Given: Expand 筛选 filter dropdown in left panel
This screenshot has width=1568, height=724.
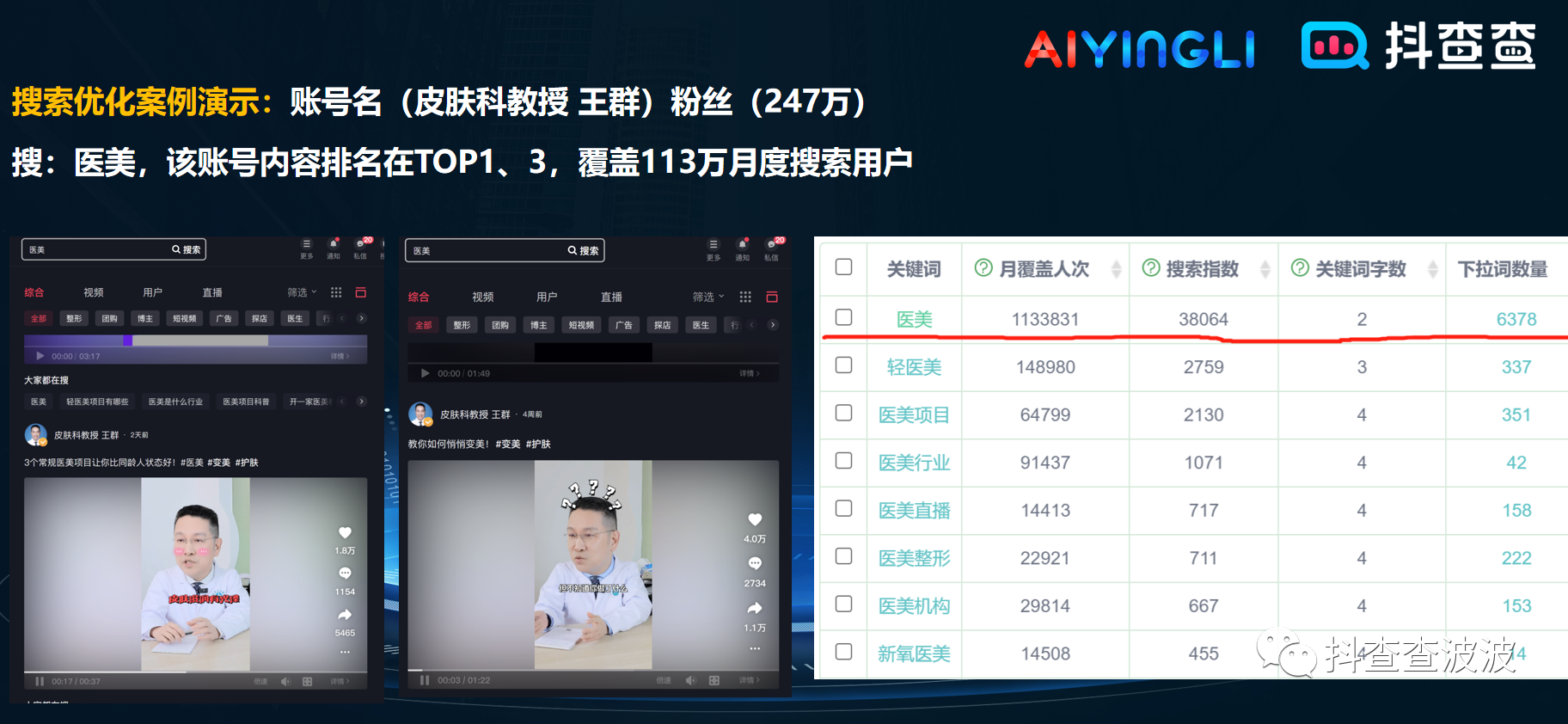Looking at the screenshot, I should pos(302,292).
